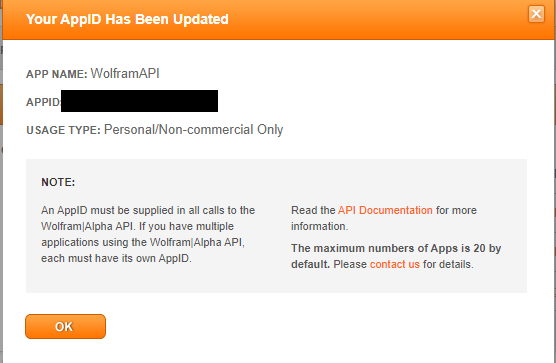Click the 'Your AppID Has Been Updated' title

127,19
